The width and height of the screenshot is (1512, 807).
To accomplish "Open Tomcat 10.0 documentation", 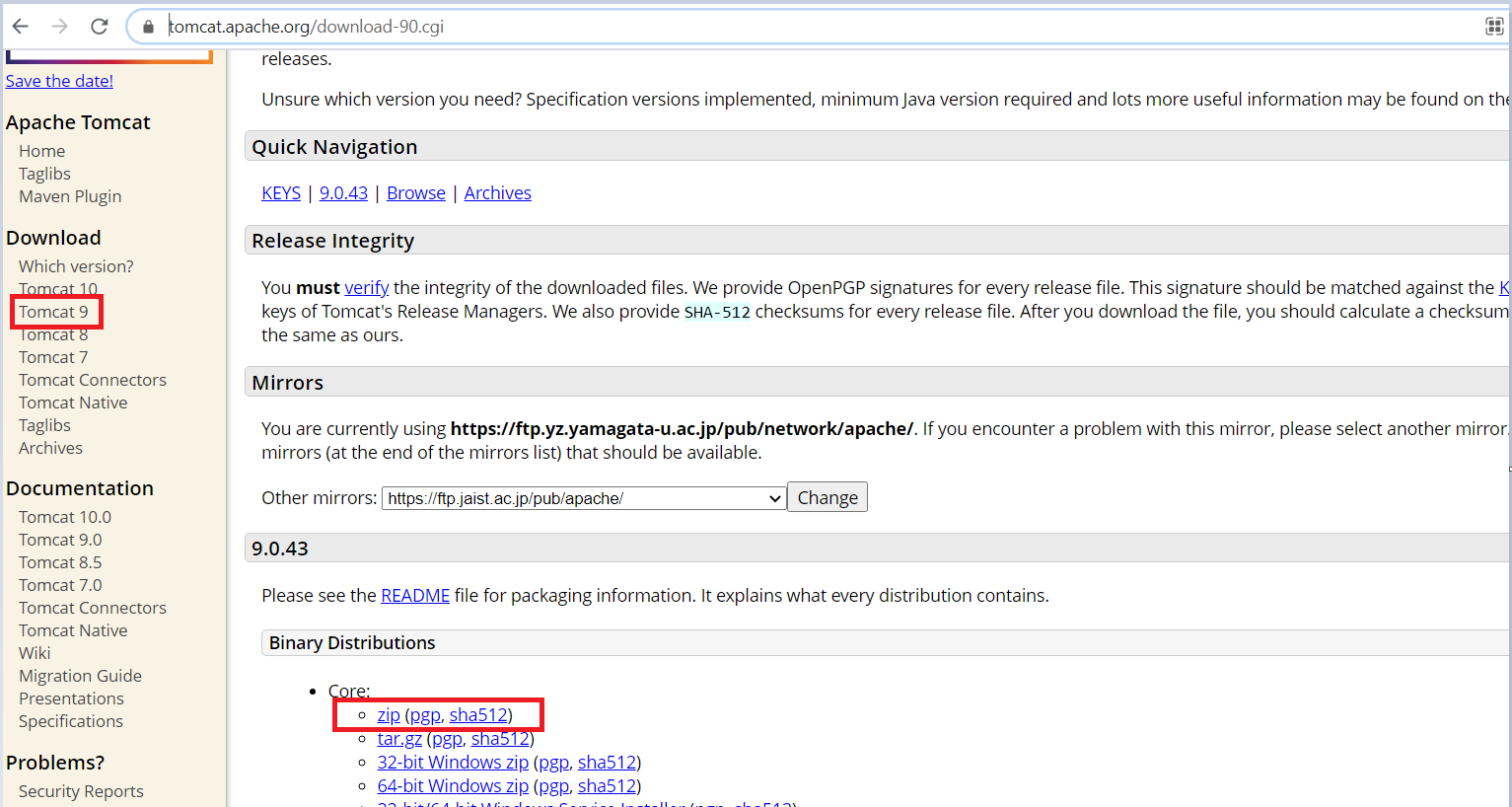I will point(65,517).
